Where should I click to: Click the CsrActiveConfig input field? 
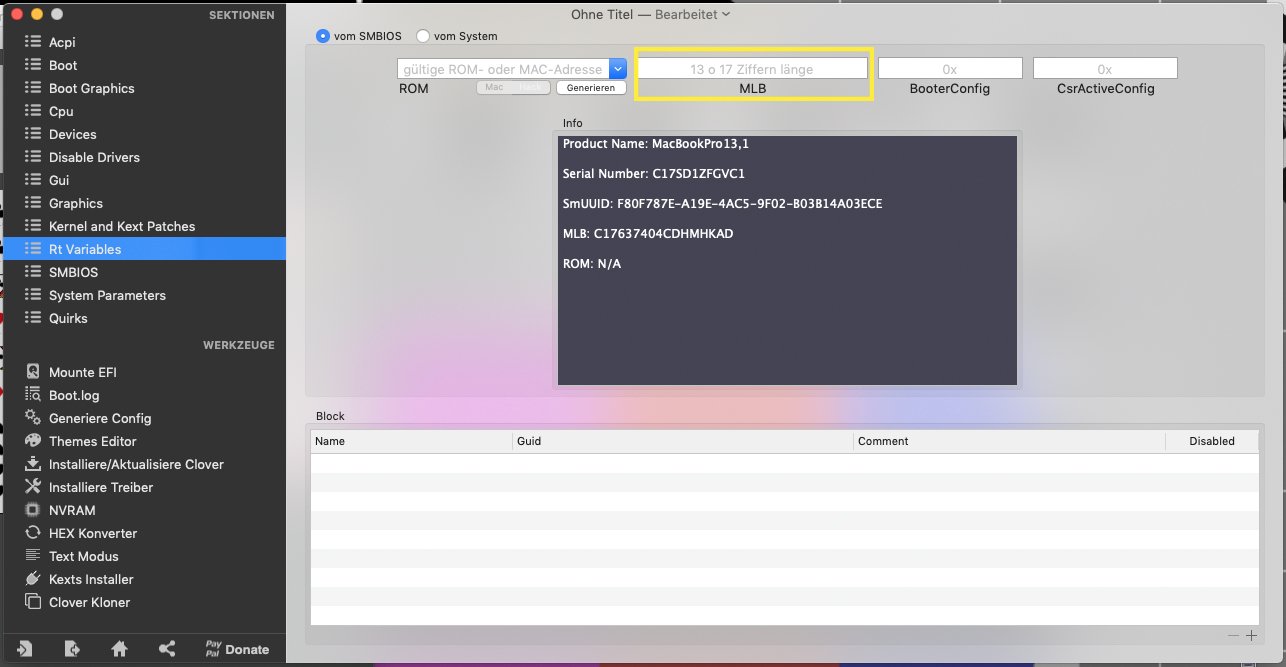(x=1105, y=69)
